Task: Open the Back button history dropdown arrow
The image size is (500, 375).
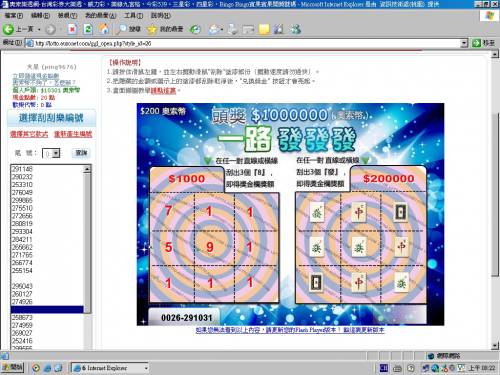Action: pos(39,30)
